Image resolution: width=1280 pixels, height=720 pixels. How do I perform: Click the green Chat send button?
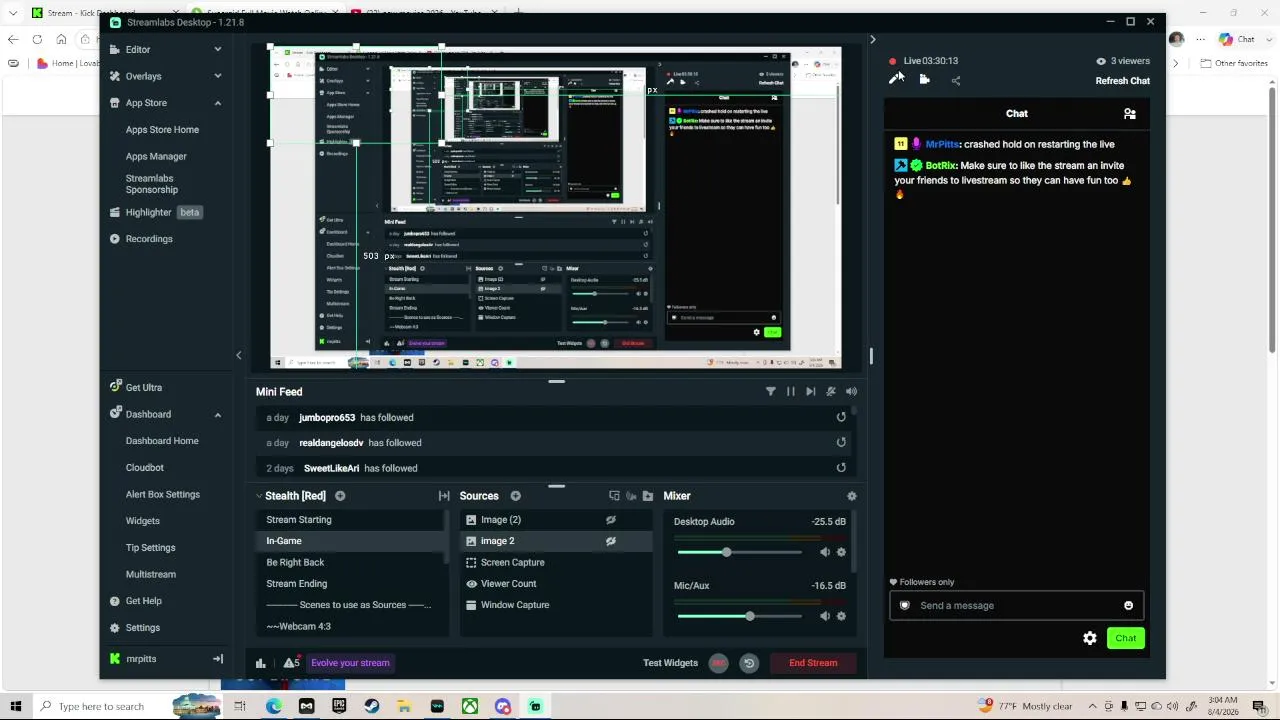click(1126, 638)
